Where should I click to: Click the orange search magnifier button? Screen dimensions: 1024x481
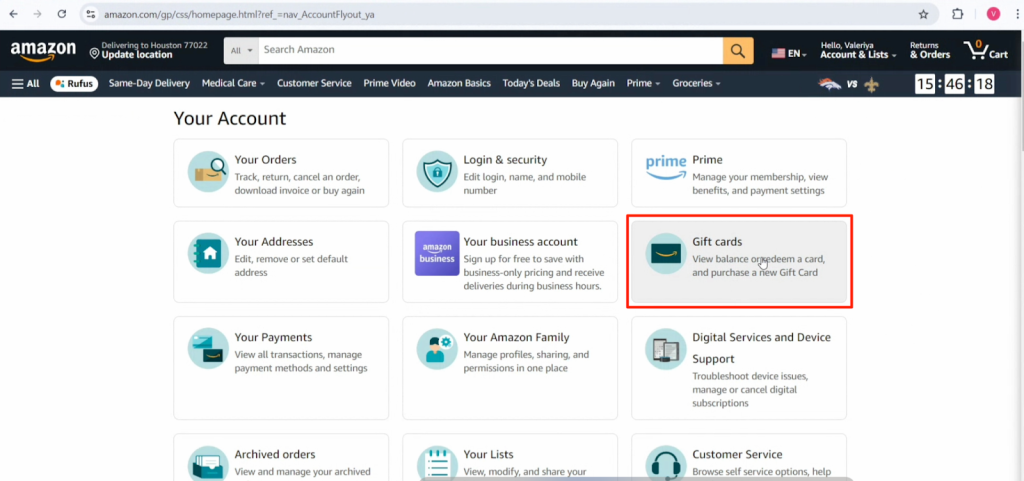tap(738, 50)
